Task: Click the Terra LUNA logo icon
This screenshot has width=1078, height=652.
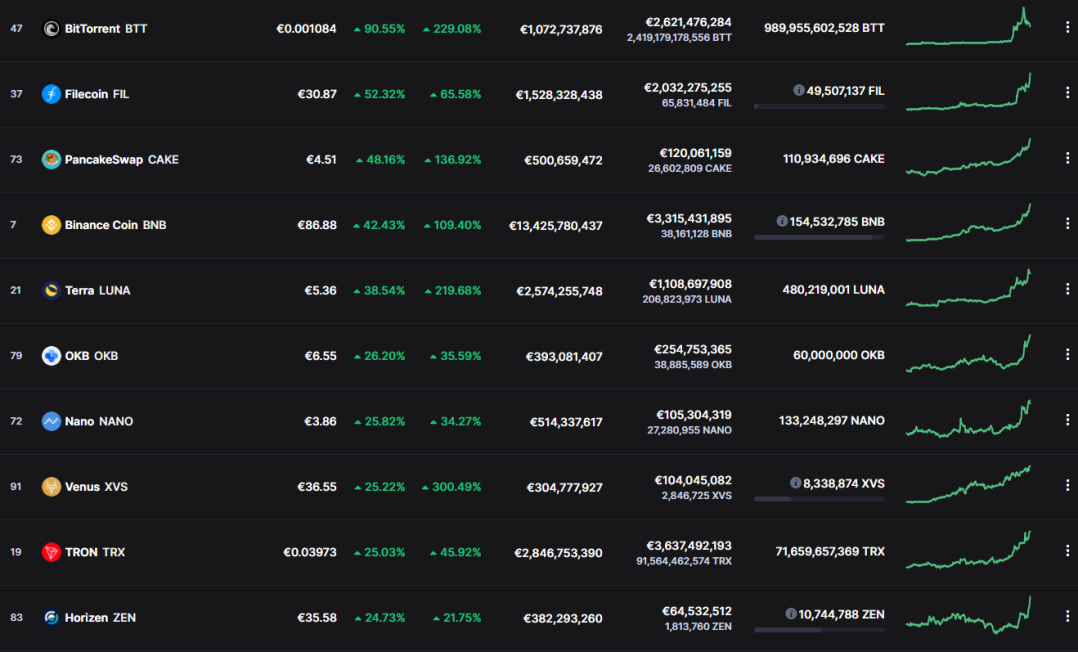Action: click(x=51, y=290)
